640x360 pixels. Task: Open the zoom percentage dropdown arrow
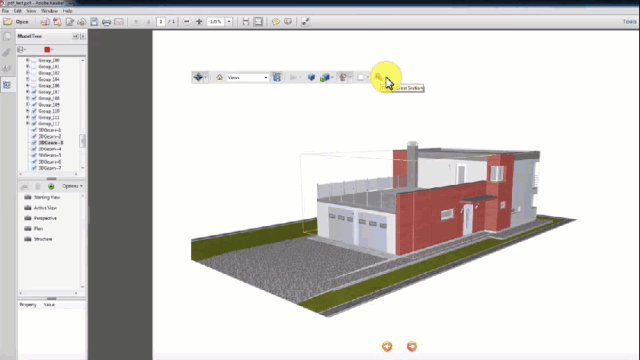click(x=229, y=22)
